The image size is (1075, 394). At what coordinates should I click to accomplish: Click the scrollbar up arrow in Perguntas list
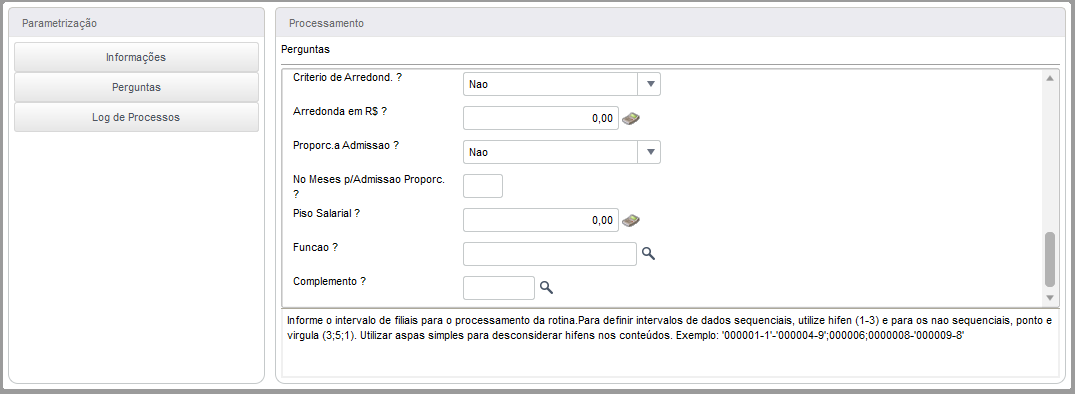click(x=1049, y=78)
